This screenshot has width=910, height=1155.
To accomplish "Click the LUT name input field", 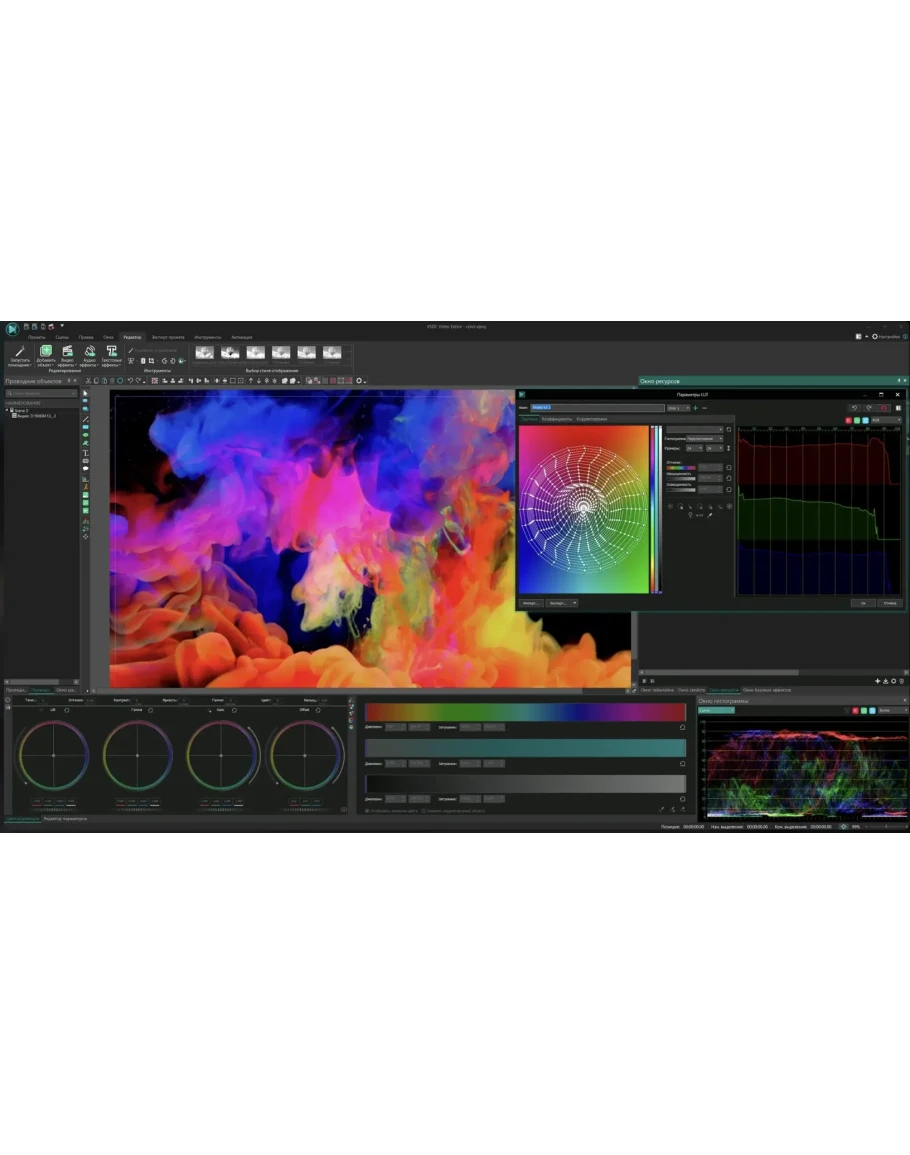I will [597, 408].
